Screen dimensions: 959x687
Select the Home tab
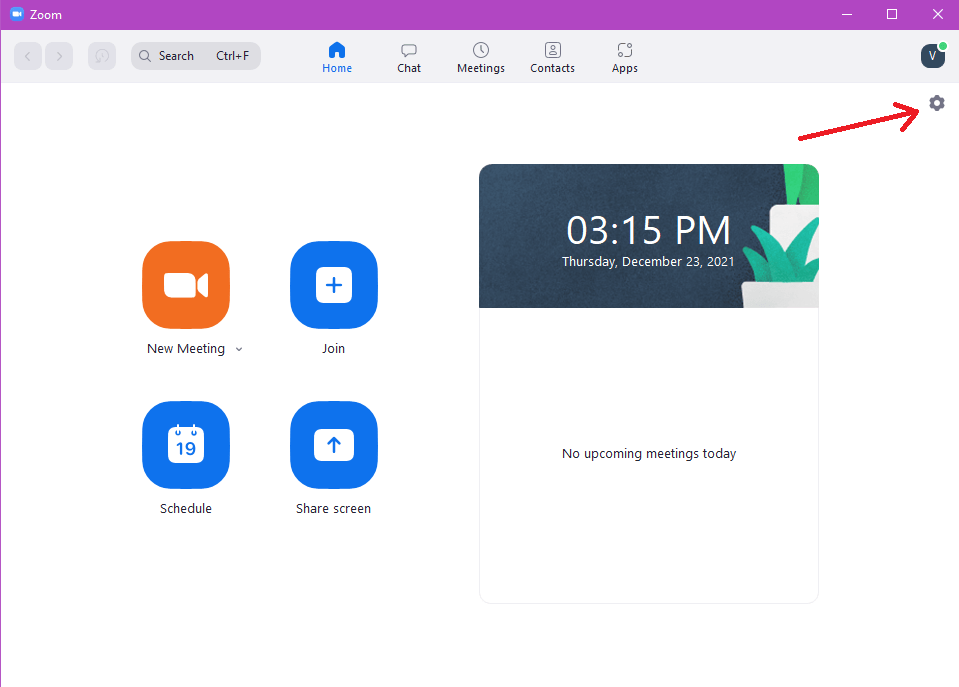click(x=337, y=56)
